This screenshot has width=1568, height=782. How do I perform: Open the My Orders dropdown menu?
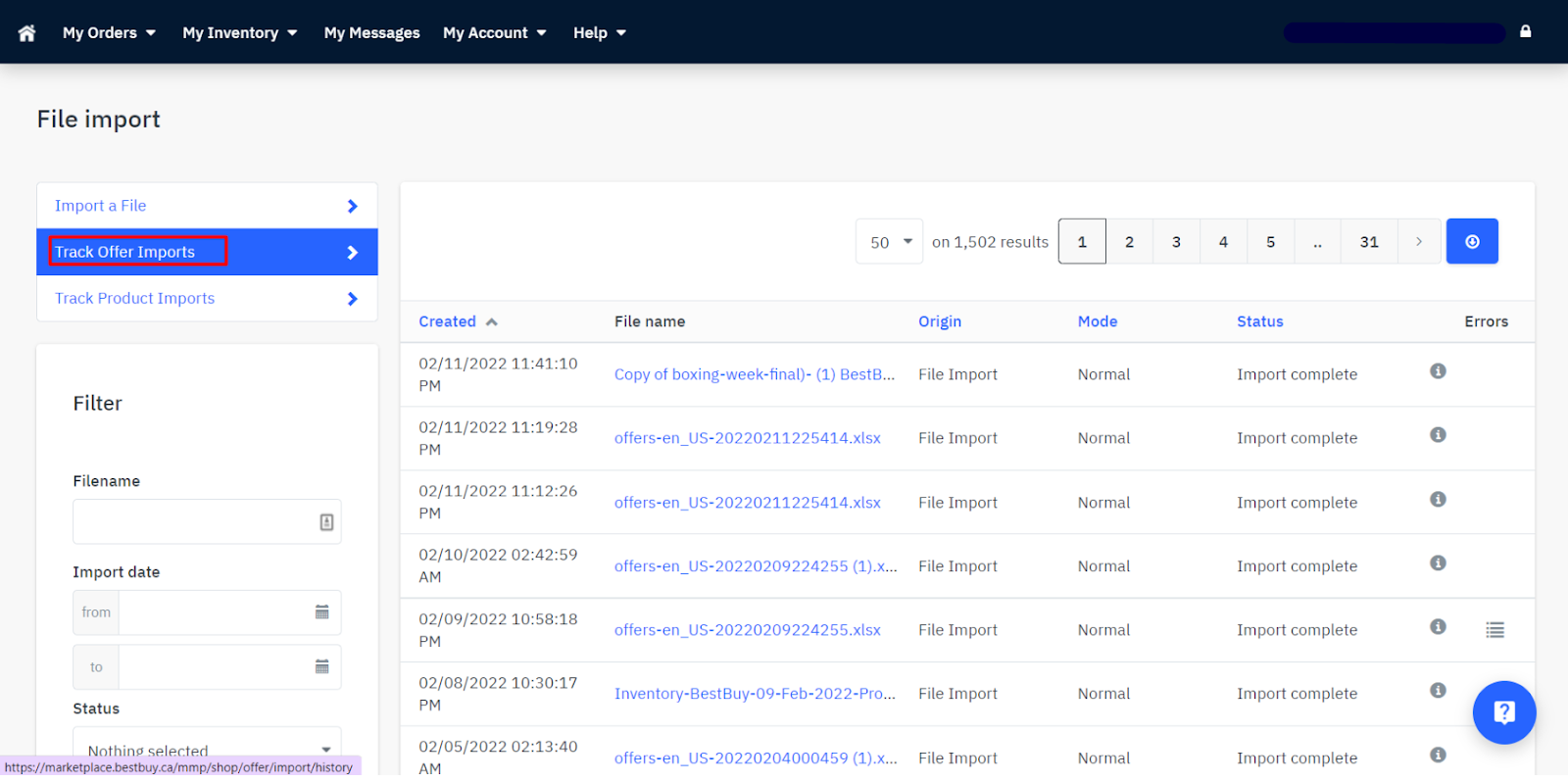click(x=109, y=33)
